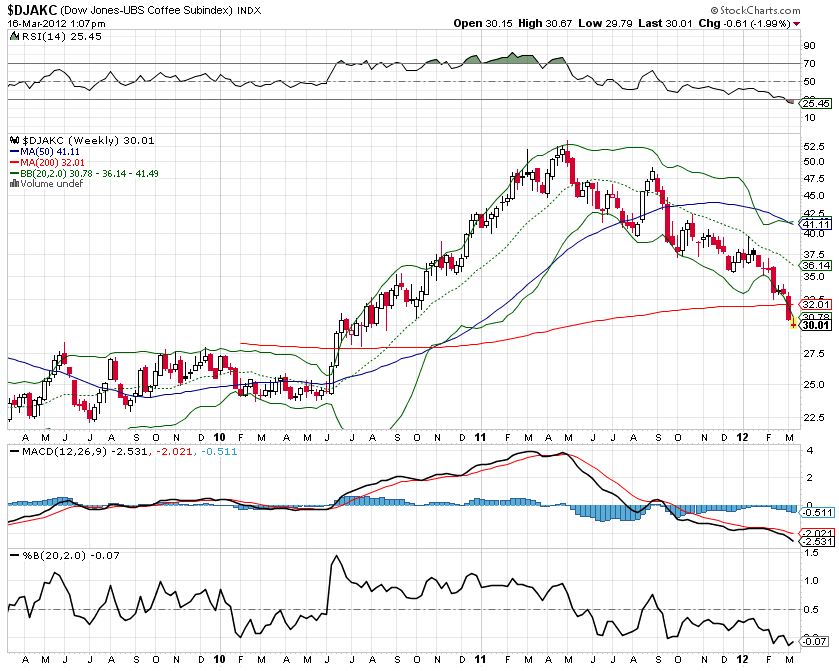
Task: Click the 90 level label on the RSI axis
Action: pyautogui.click(x=810, y=46)
